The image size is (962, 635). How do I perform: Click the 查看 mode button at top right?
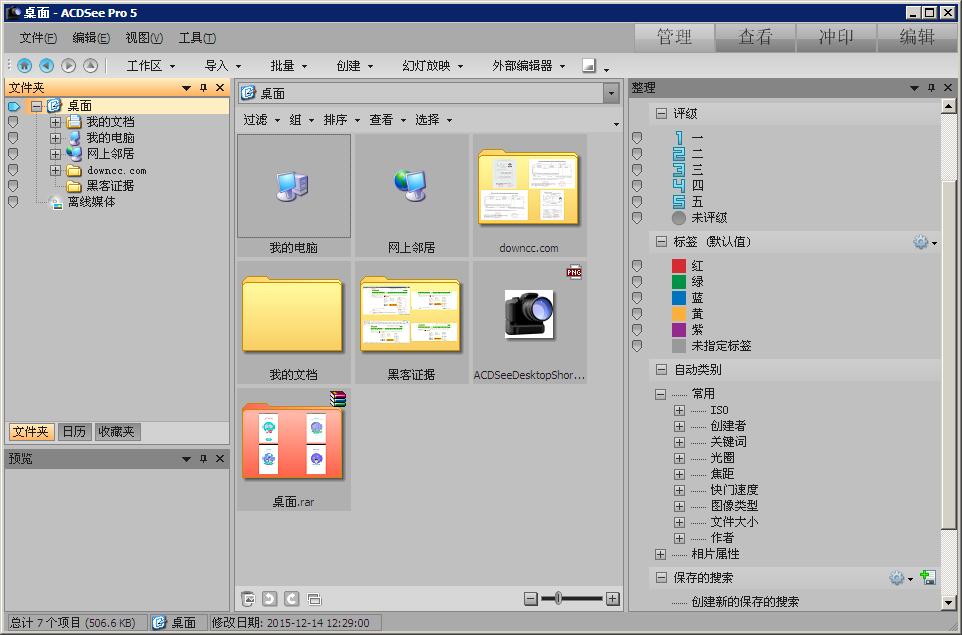click(x=754, y=36)
